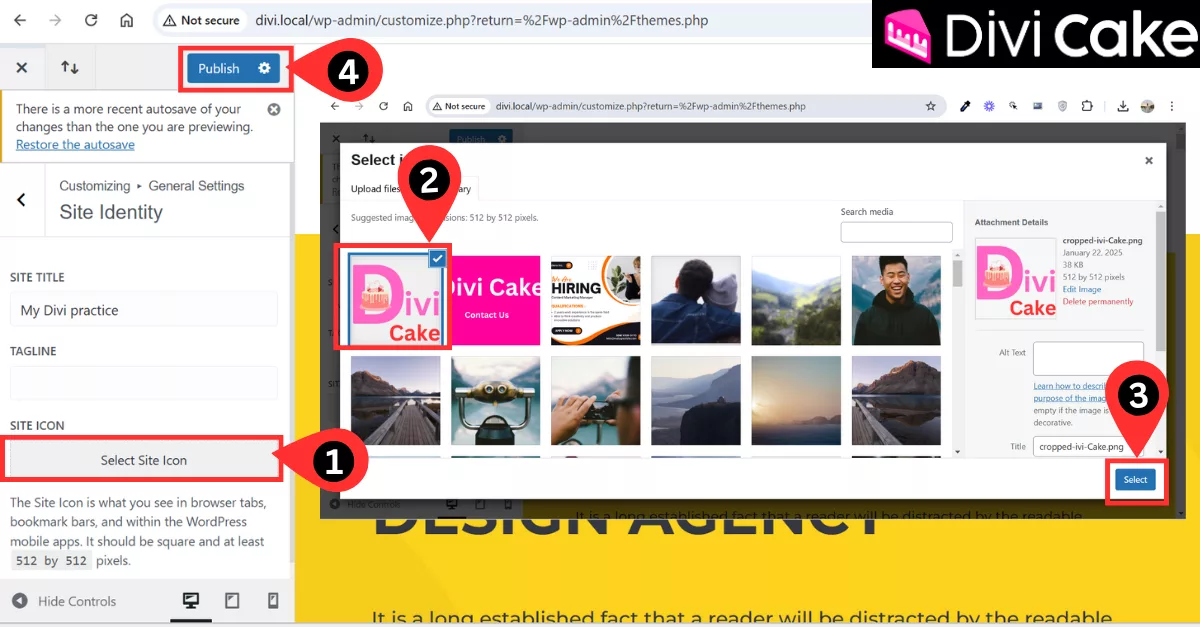Click the inner browser back arrow

[x=335, y=106]
